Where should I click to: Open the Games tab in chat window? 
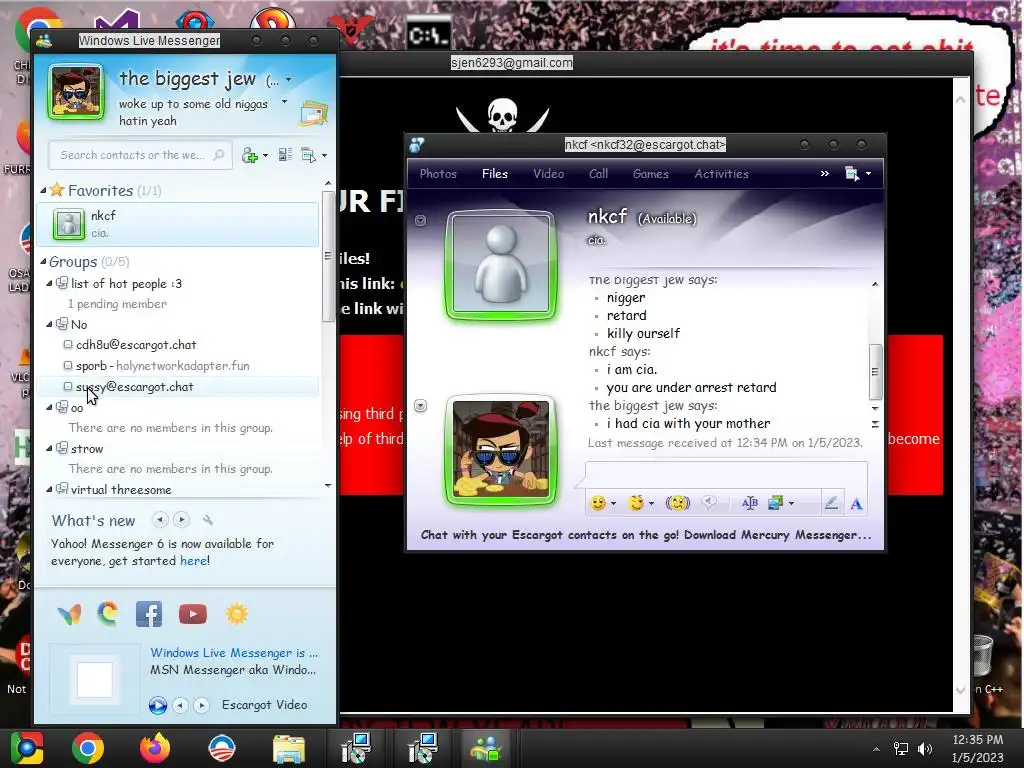pyautogui.click(x=650, y=174)
